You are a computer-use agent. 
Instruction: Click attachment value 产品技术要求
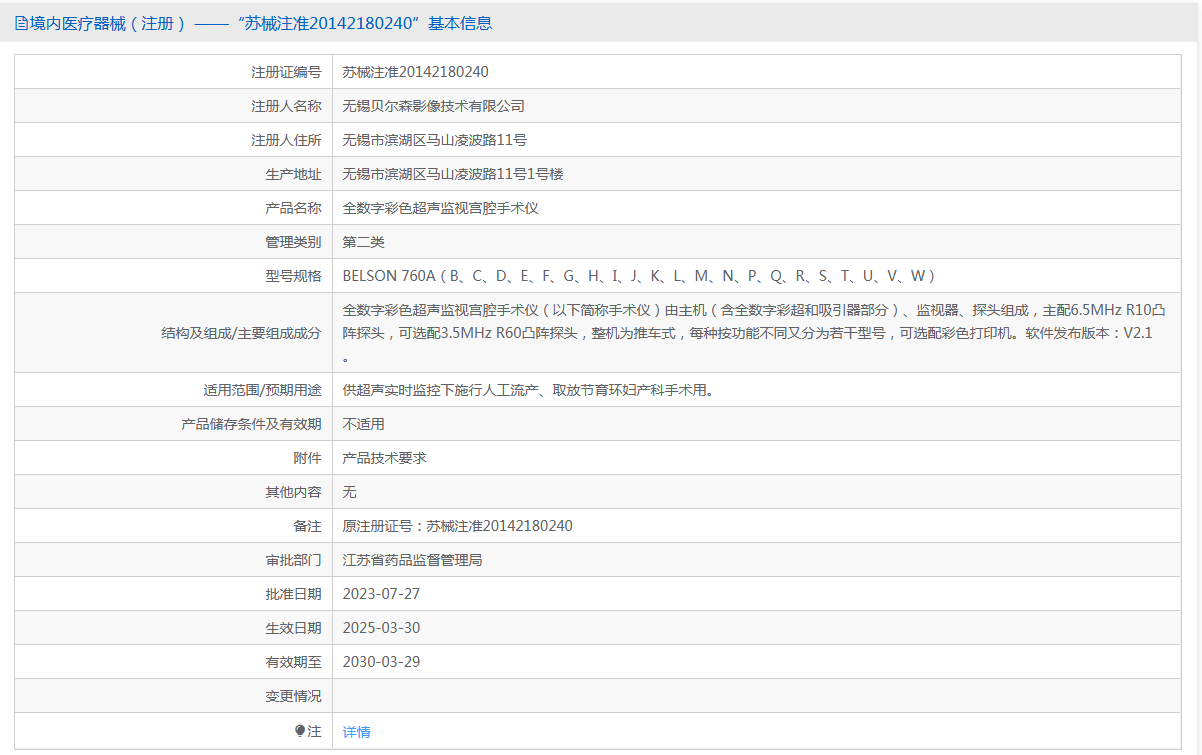(384, 458)
